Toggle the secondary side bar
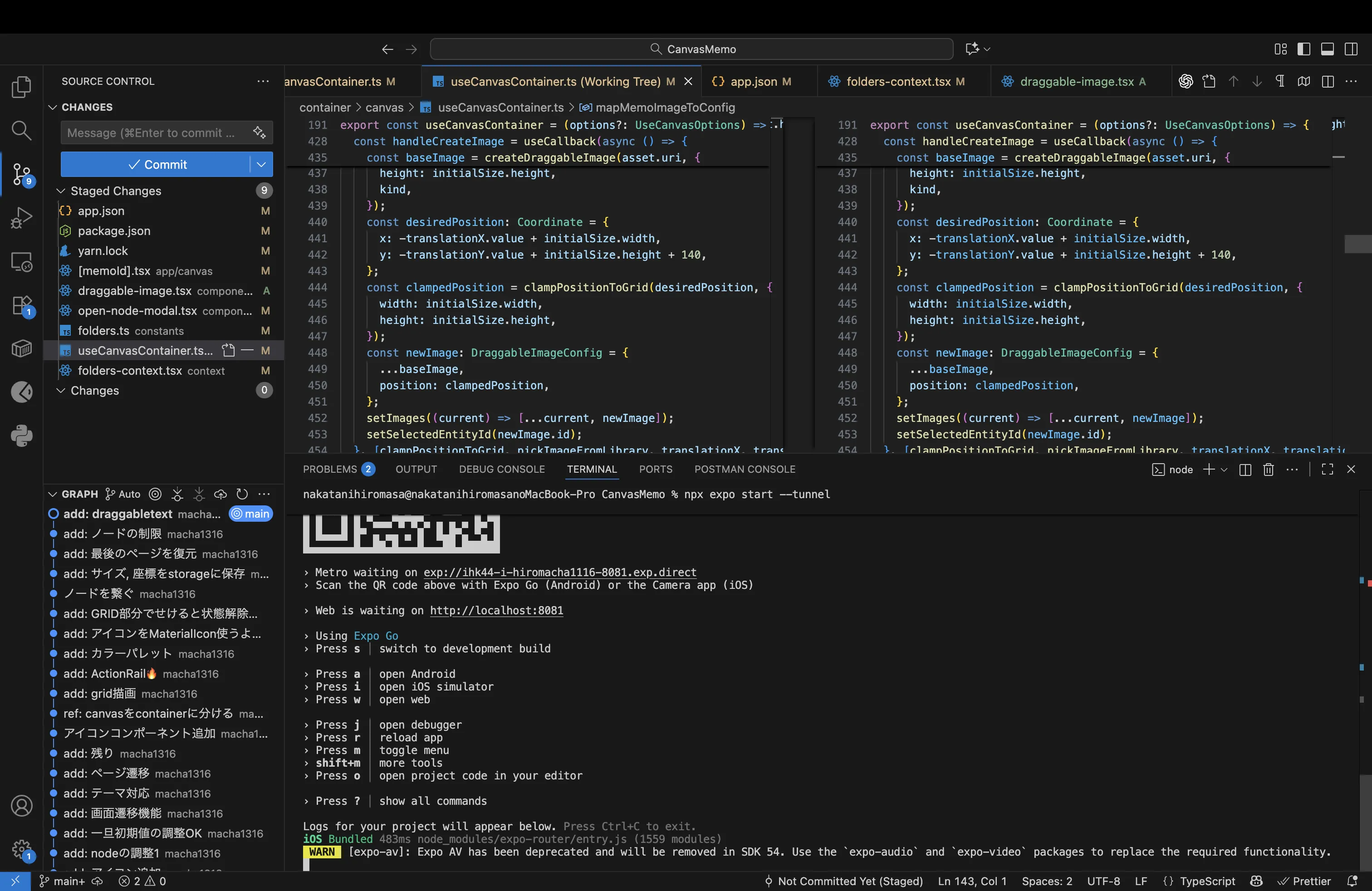Screen dimensions: 1372x891 click(x=1351, y=49)
